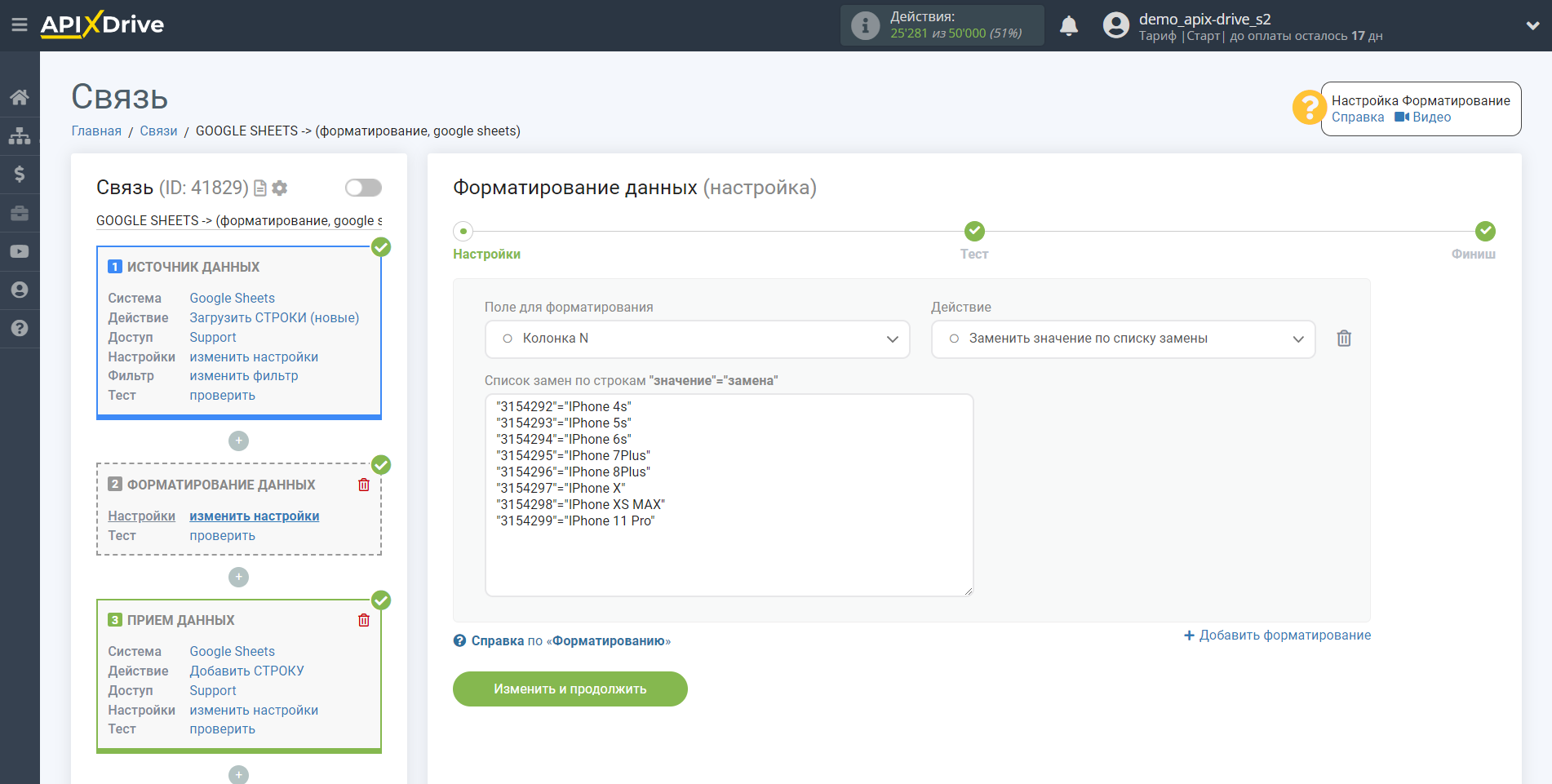Image resolution: width=1552 pixels, height=784 pixels.
Task: Click formatting изменить настройки link
Action: 254,516
